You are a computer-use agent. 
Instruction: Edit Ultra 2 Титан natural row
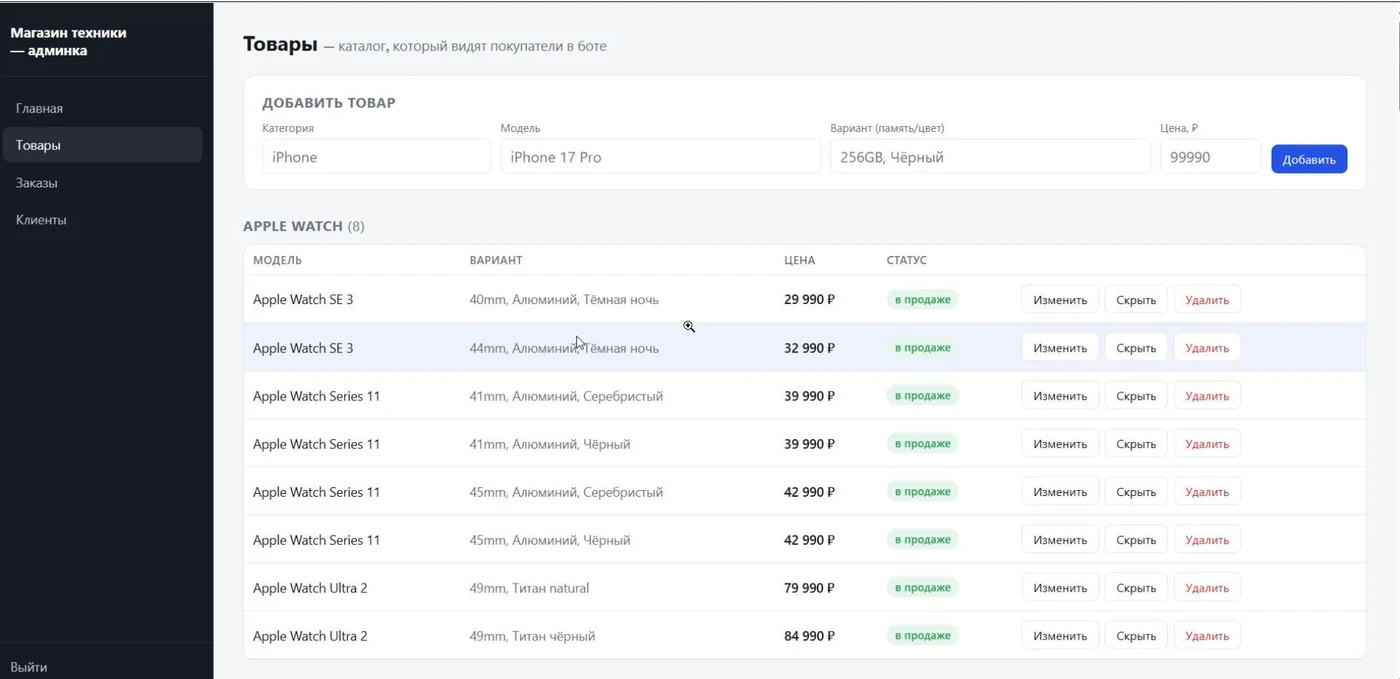tap(1060, 587)
